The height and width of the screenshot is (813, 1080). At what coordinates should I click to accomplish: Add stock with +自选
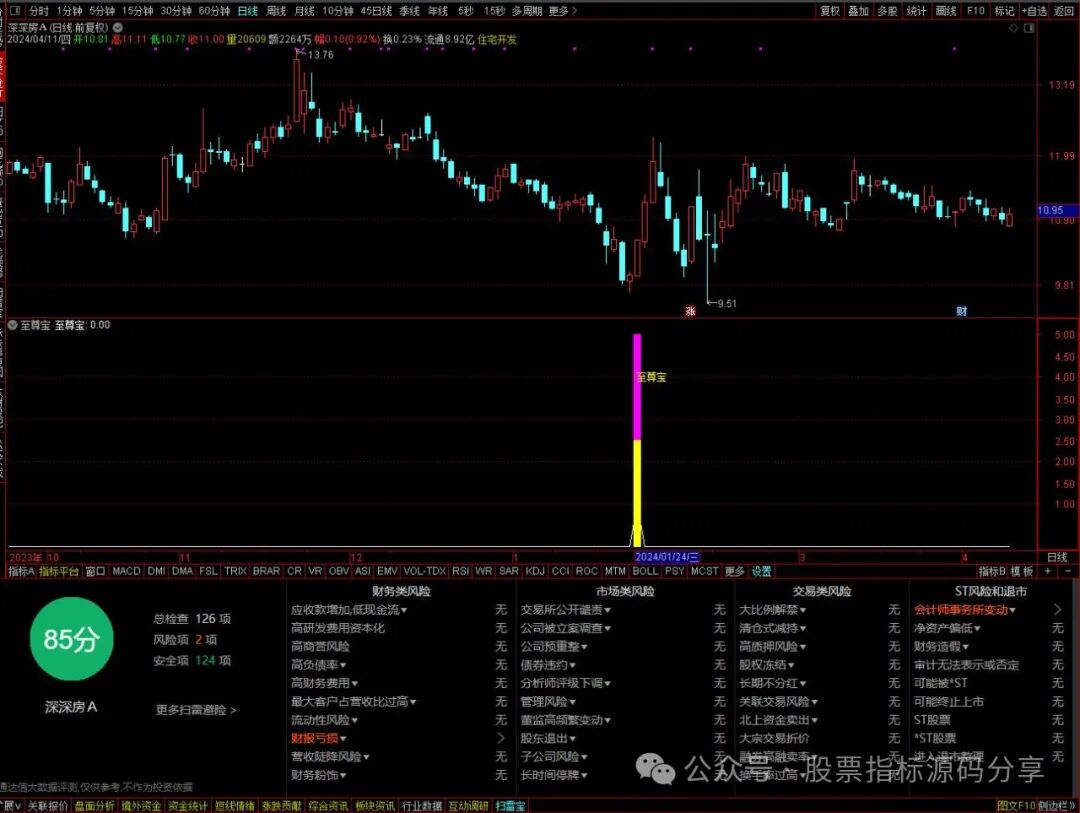click(1035, 11)
